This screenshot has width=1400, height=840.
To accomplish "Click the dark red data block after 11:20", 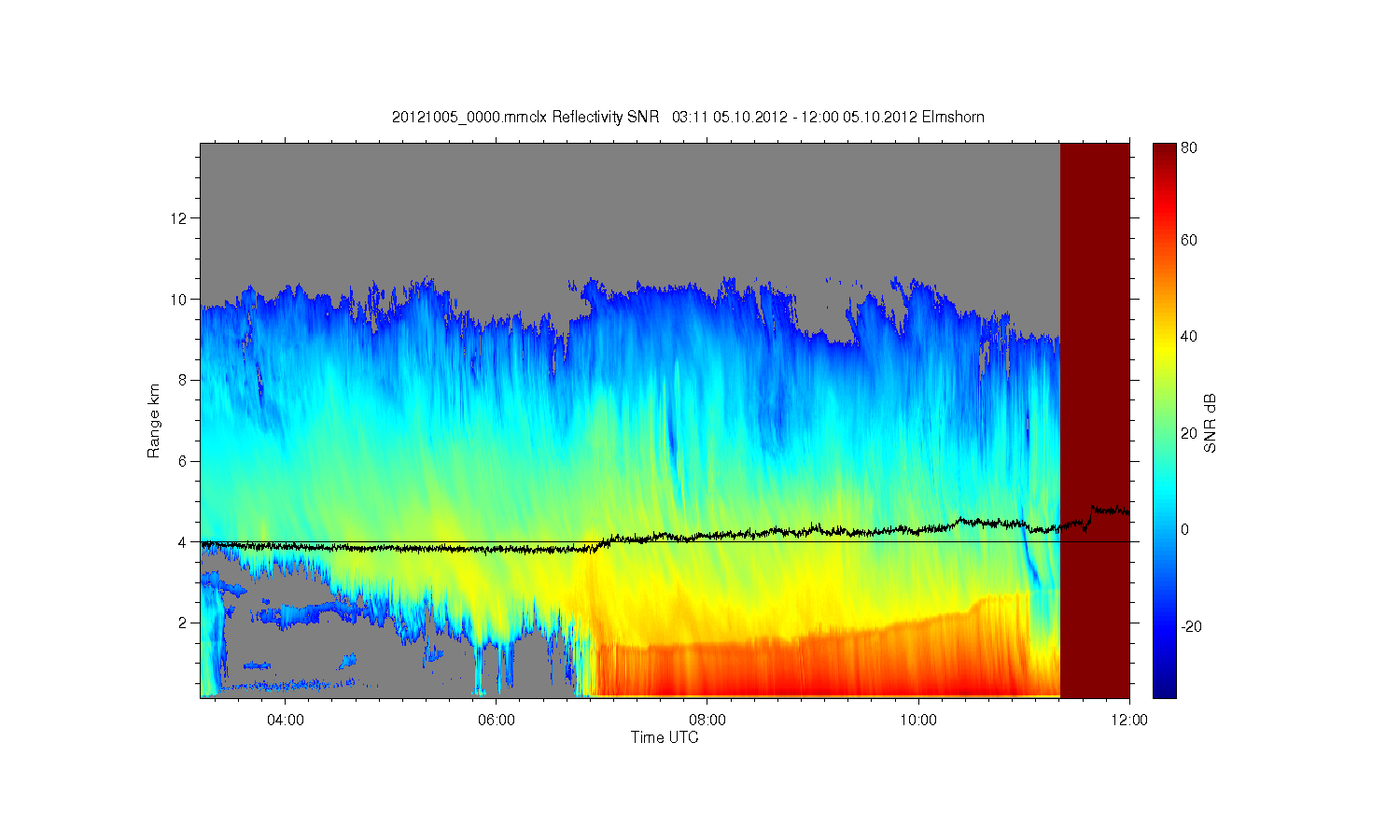I will pos(1095,420).
